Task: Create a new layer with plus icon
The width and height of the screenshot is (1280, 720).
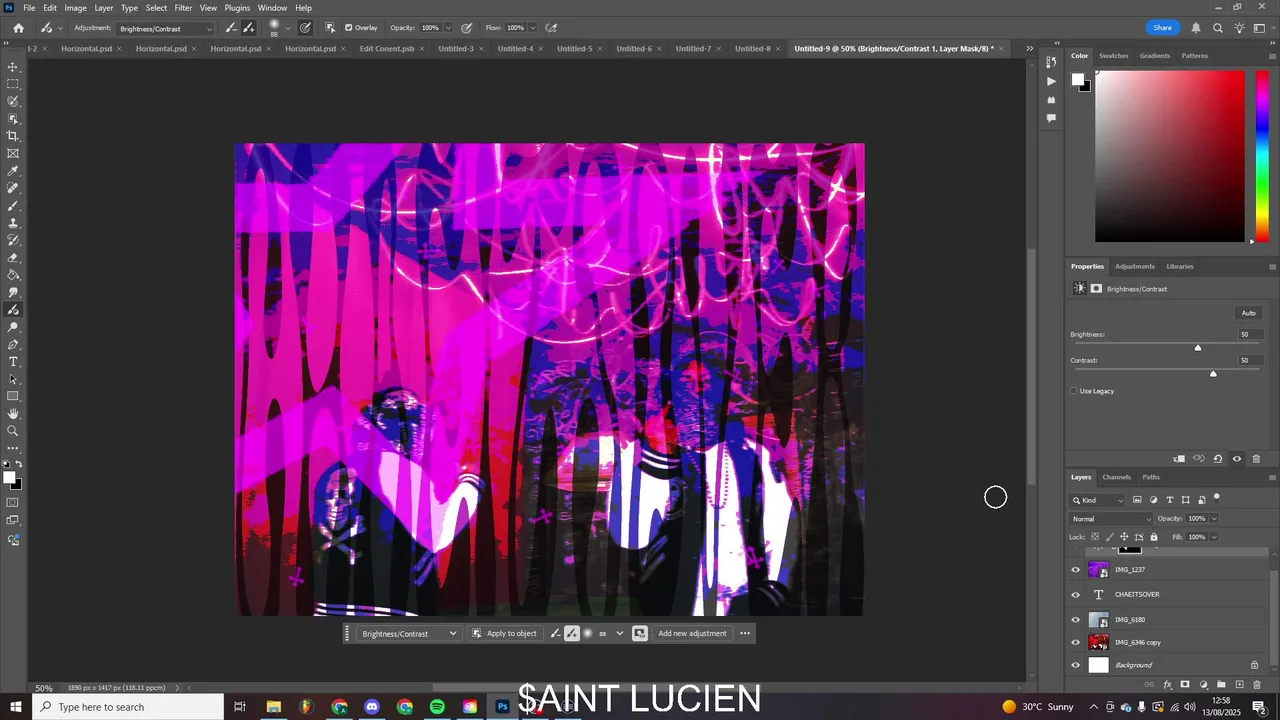Action: [x=1239, y=685]
